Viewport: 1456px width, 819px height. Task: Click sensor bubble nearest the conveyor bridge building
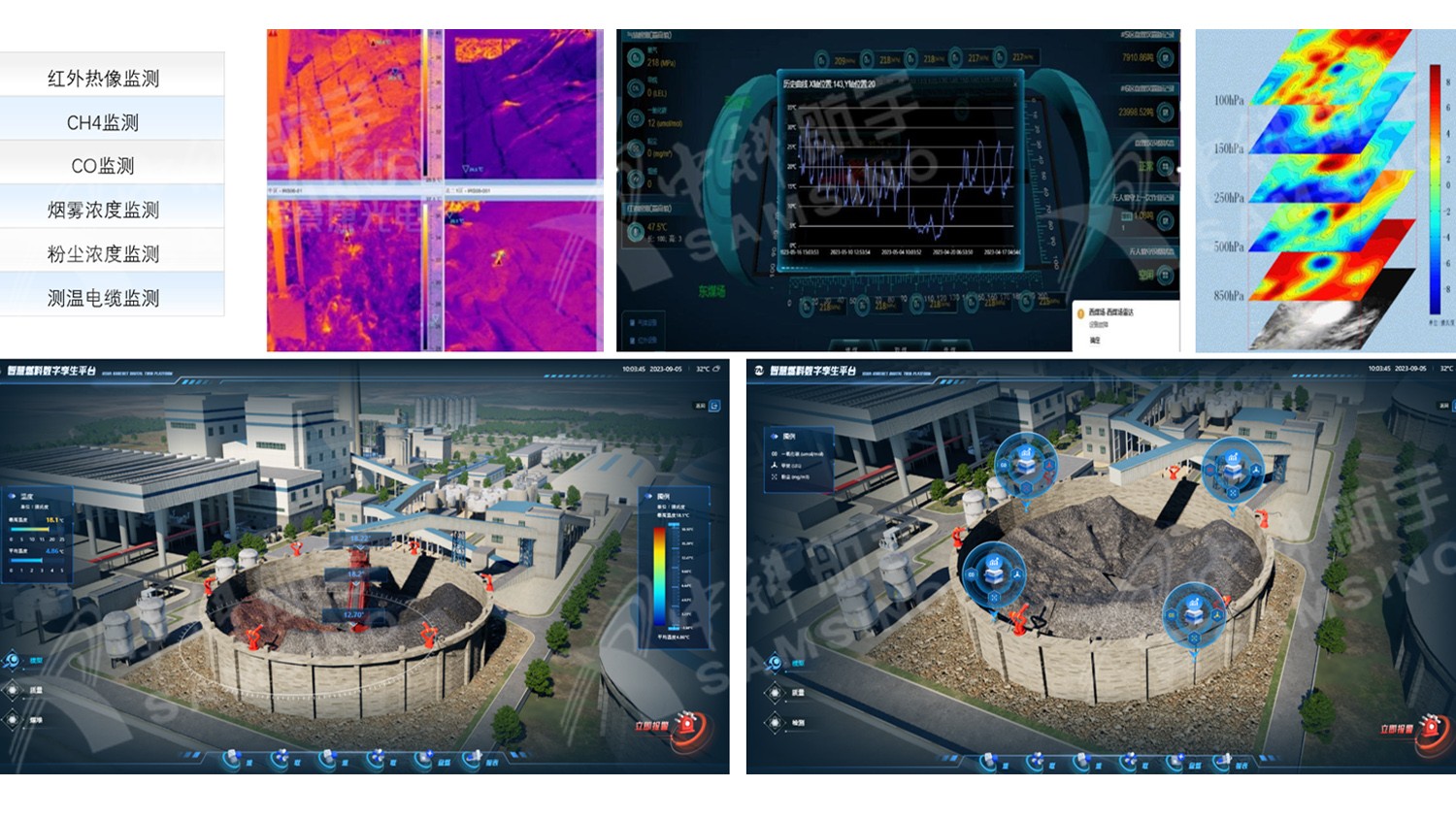click(1232, 469)
